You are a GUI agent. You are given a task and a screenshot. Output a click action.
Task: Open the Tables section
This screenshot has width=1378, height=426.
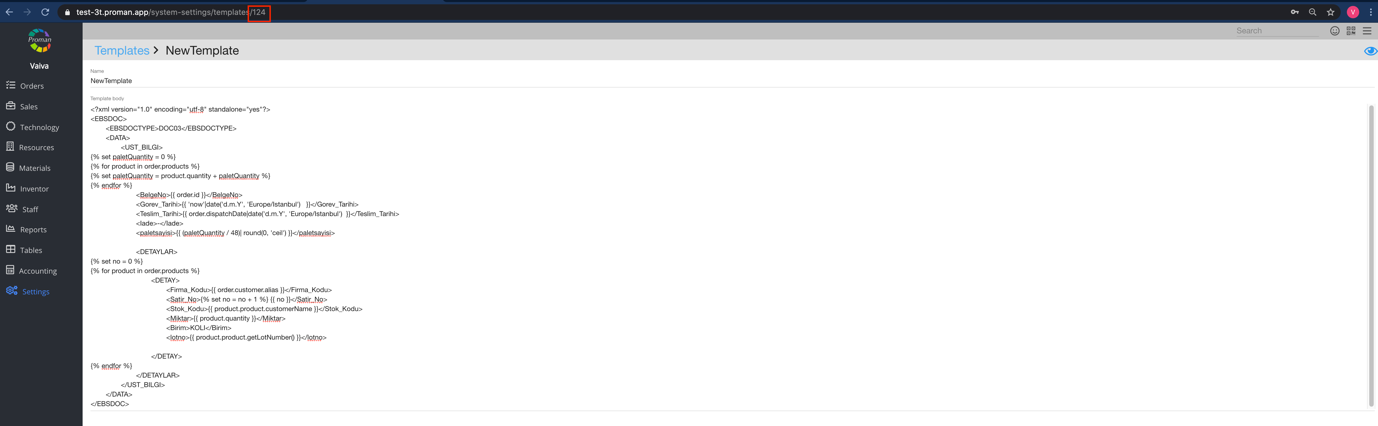point(31,250)
